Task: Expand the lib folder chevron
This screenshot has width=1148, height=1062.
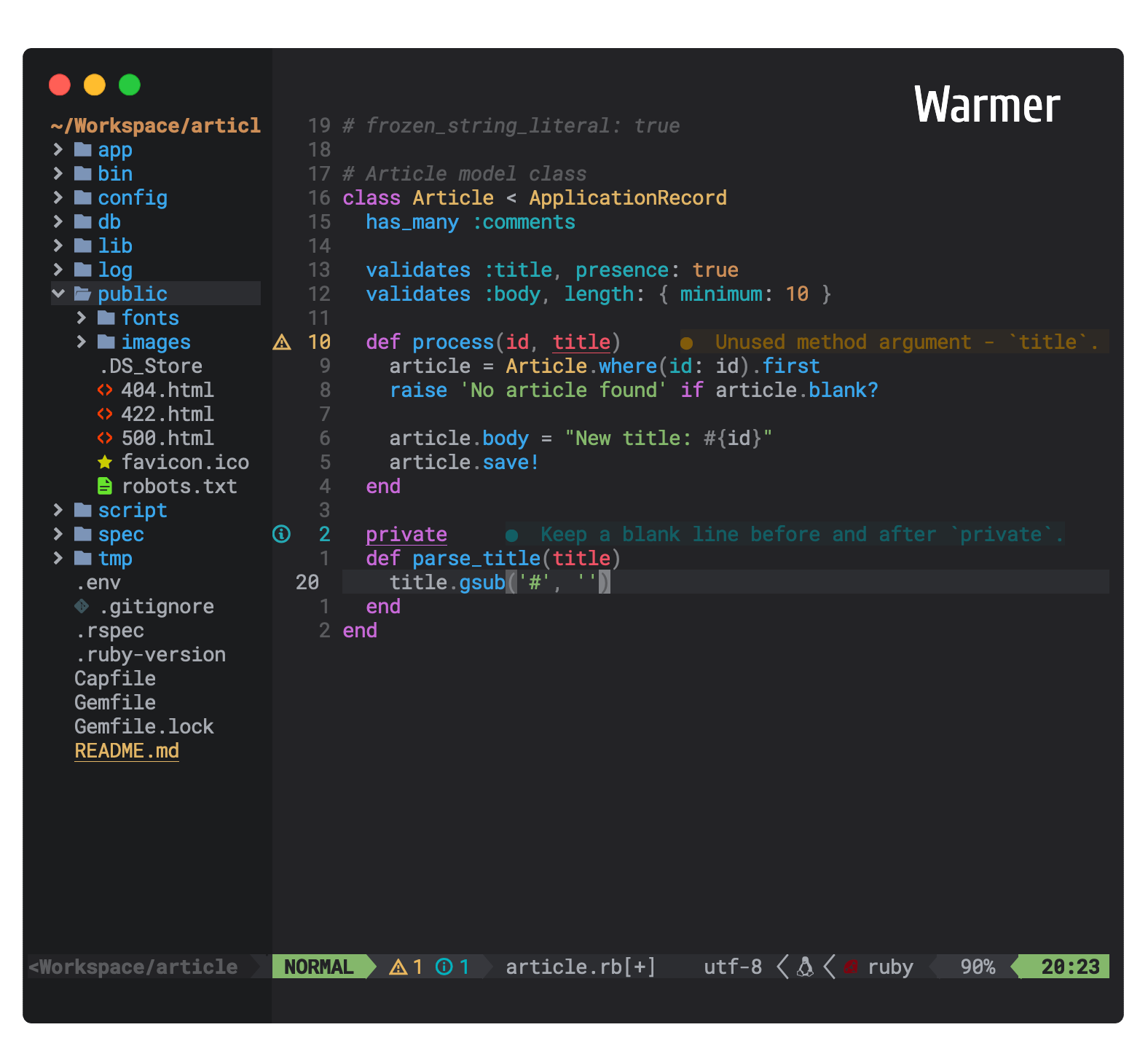Action: tap(58, 245)
